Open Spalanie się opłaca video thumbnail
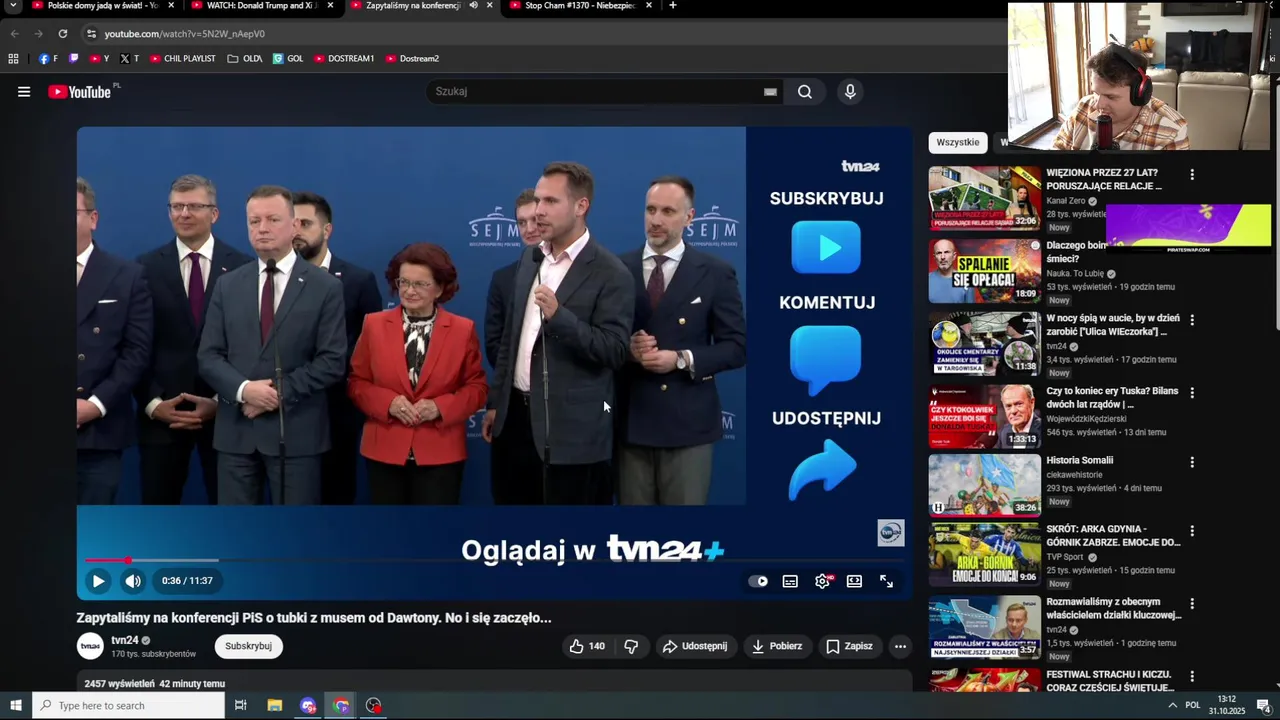Viewport: 1280px width, 720px height. click(985, 271)
